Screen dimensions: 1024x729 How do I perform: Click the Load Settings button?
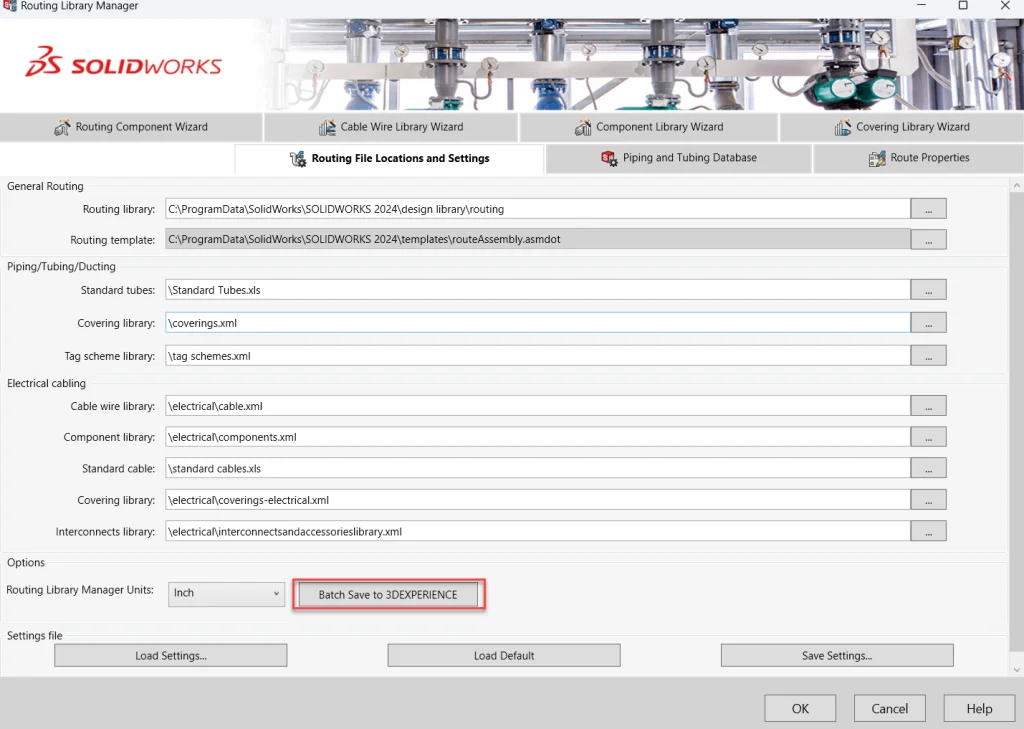170,655
